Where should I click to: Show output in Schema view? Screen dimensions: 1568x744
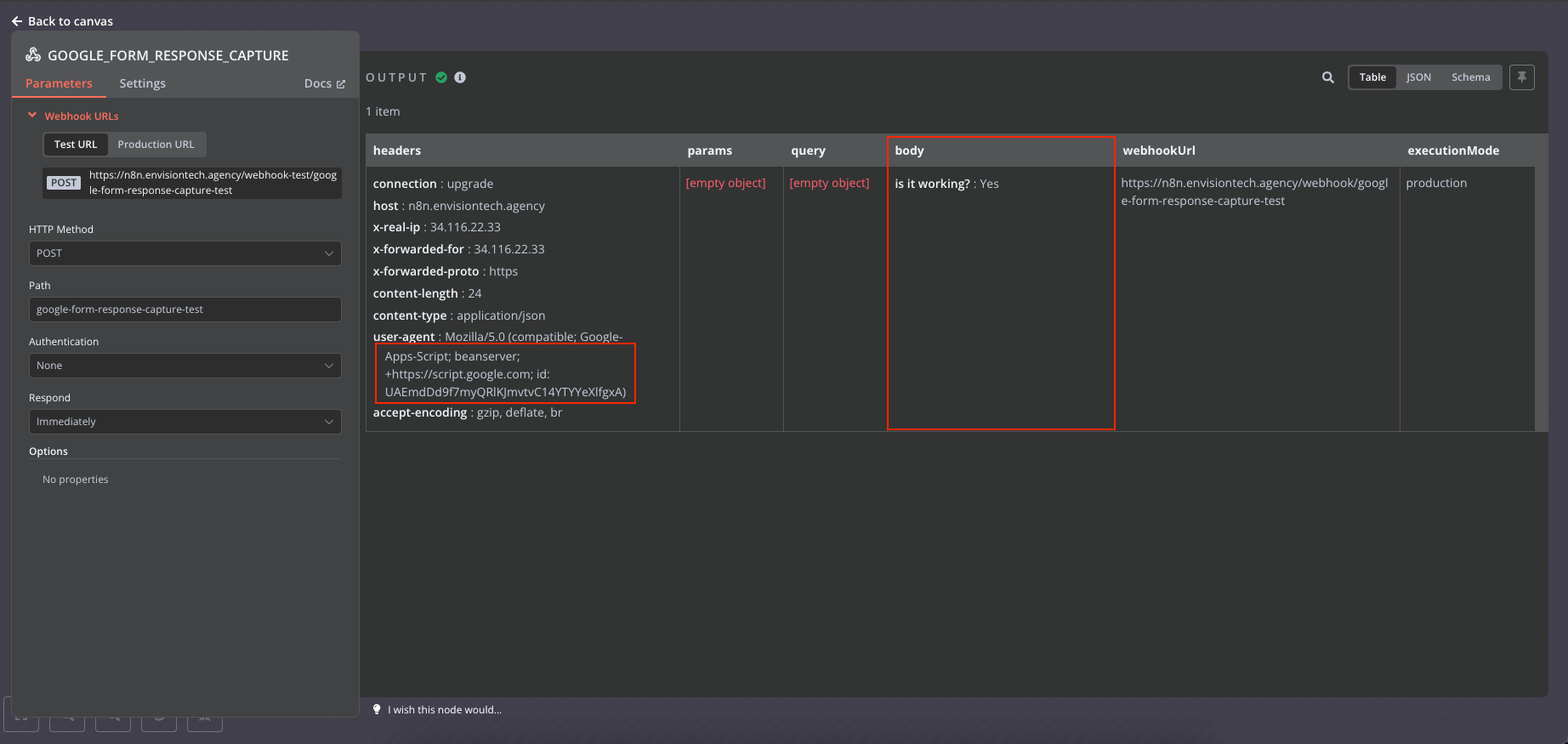(1470, 77)
